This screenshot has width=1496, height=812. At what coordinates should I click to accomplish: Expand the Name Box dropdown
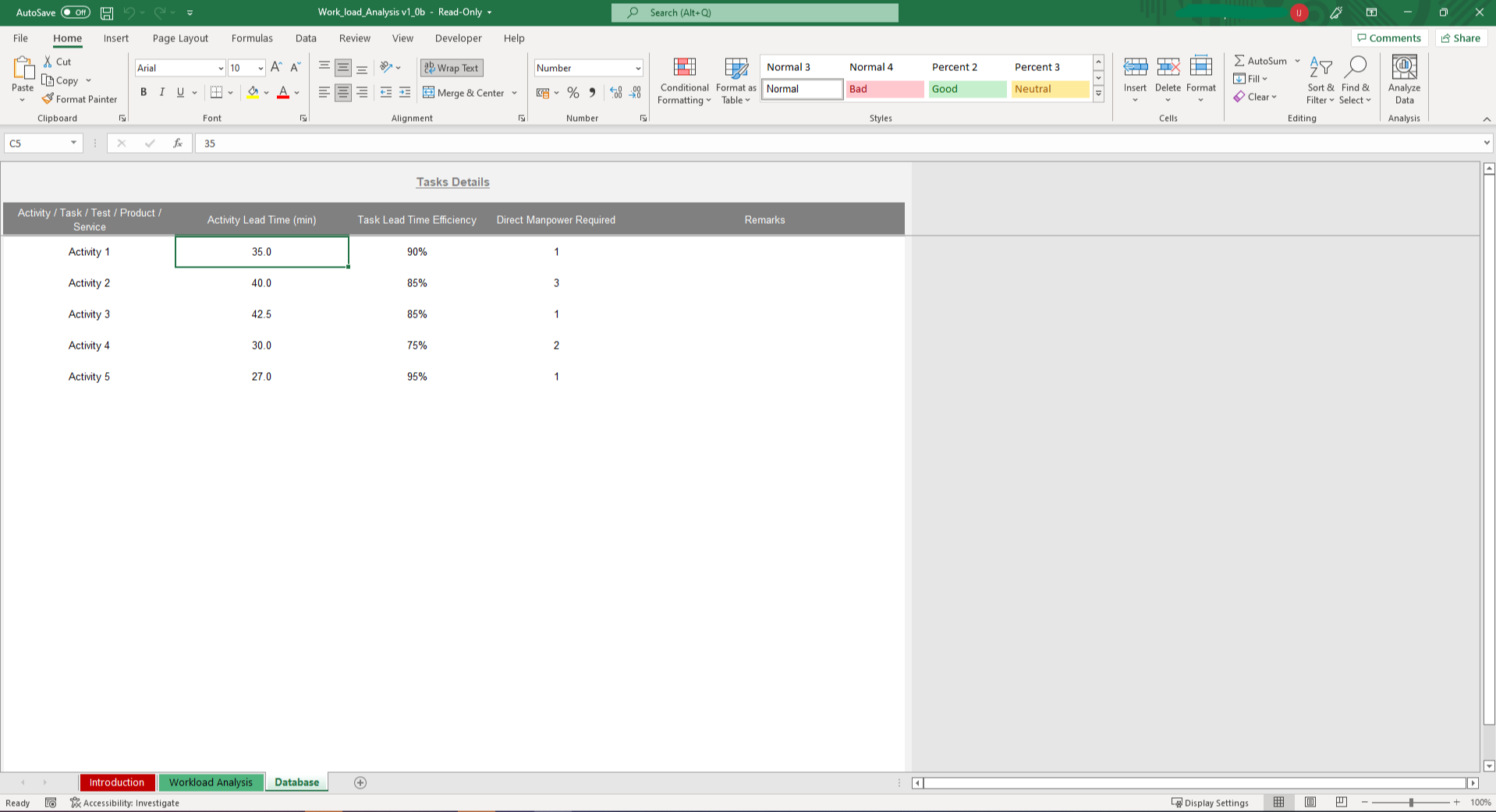click(74, 144)
